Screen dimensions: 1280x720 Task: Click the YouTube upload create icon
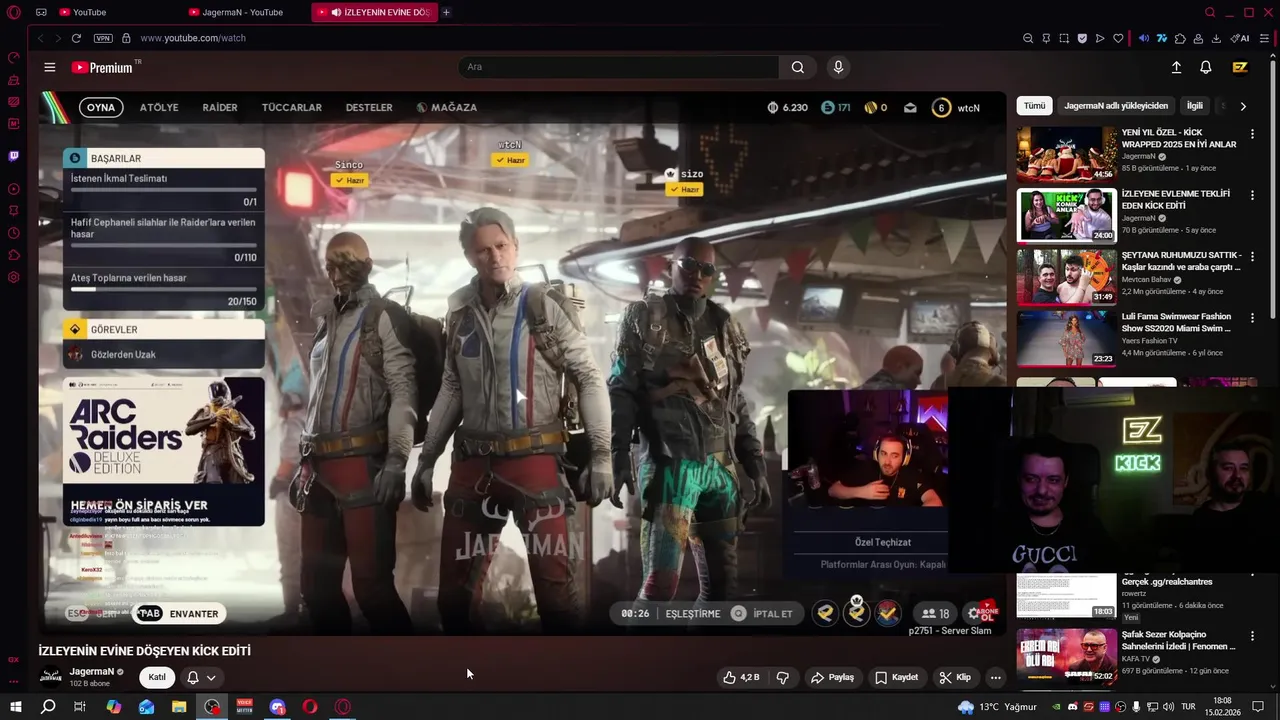1176,67
